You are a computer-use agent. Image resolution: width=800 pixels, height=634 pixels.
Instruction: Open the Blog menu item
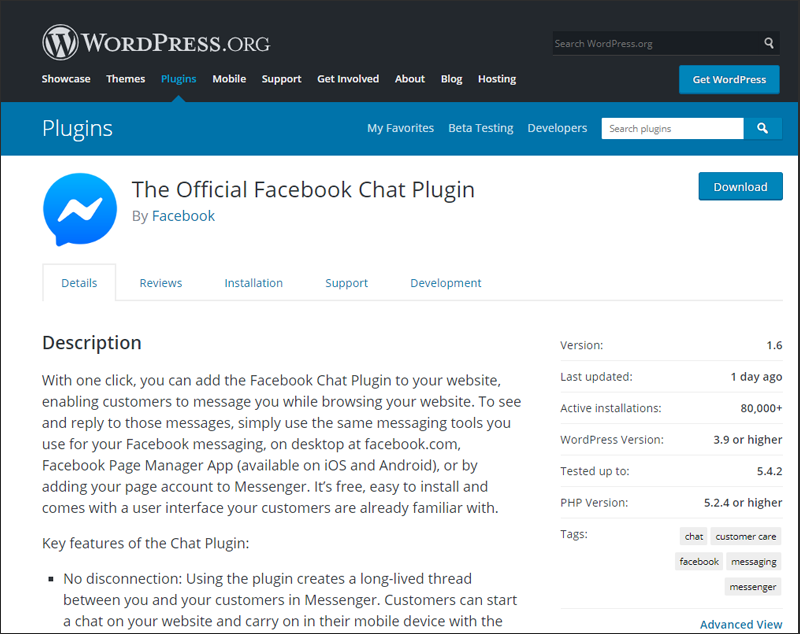452,79
